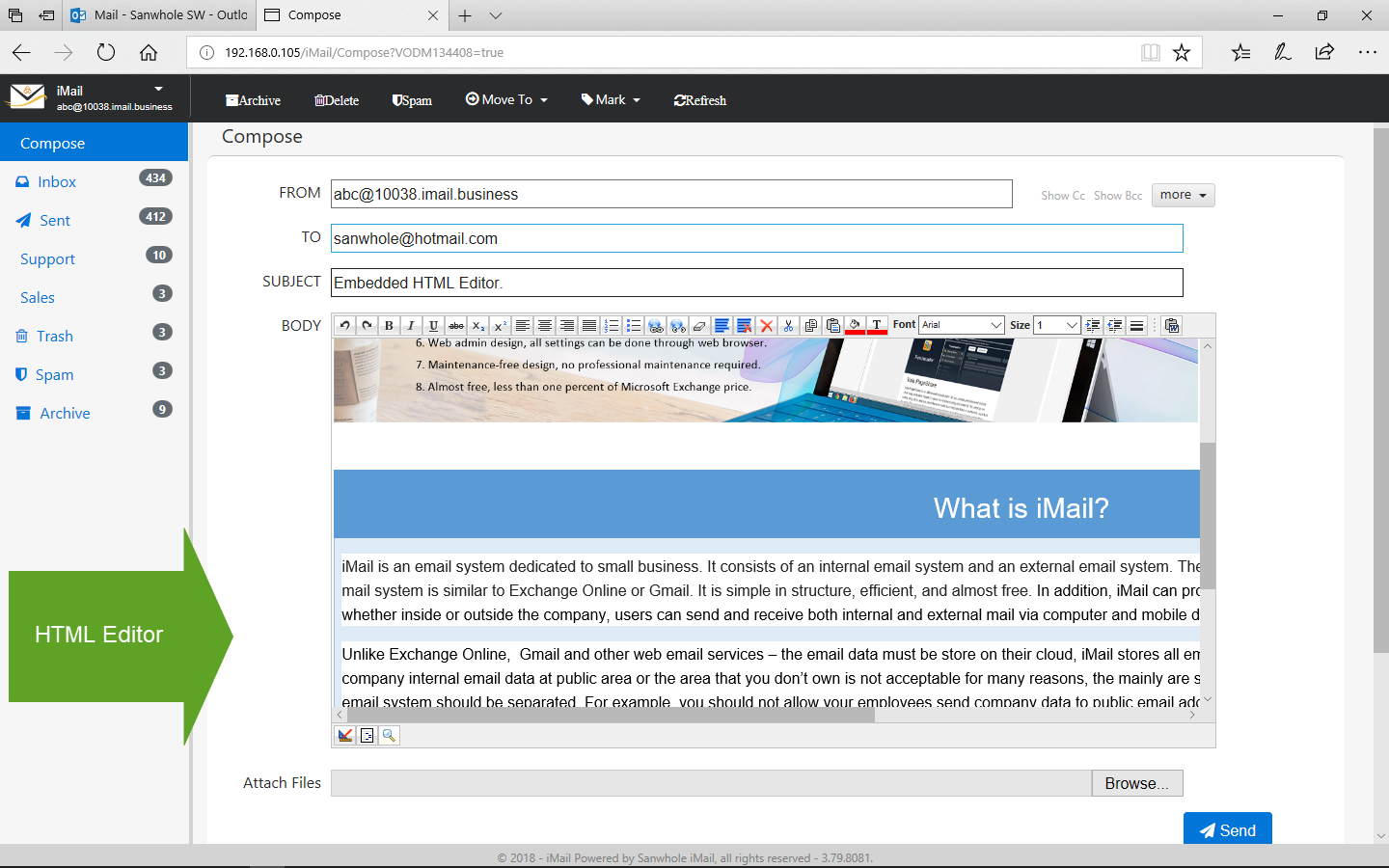Click the browser favorites star icon
This screenshot has width=1389, height=868.
click(1182, 52)
